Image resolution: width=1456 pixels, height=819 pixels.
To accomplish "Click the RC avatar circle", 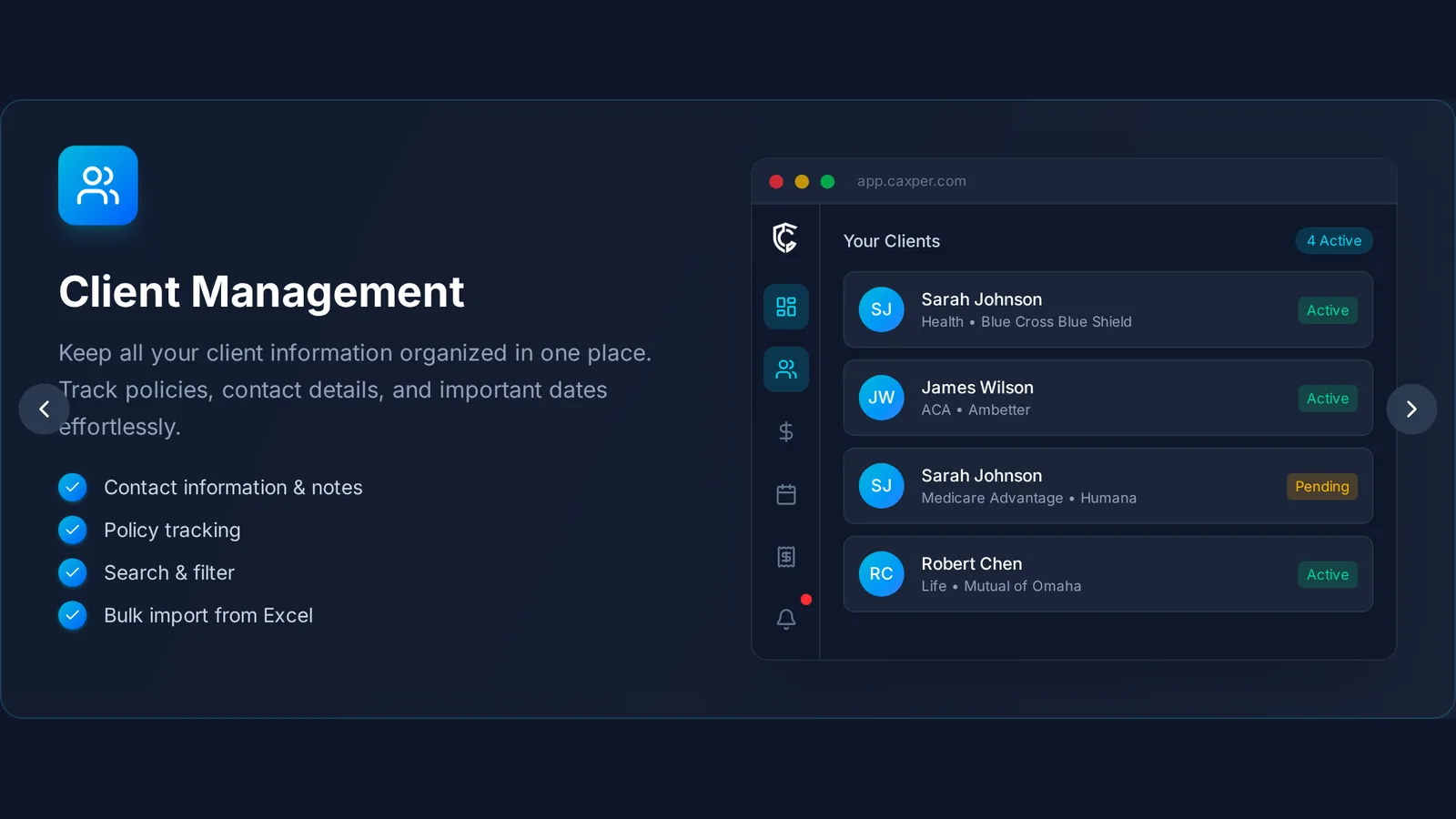I will (882, 574).
